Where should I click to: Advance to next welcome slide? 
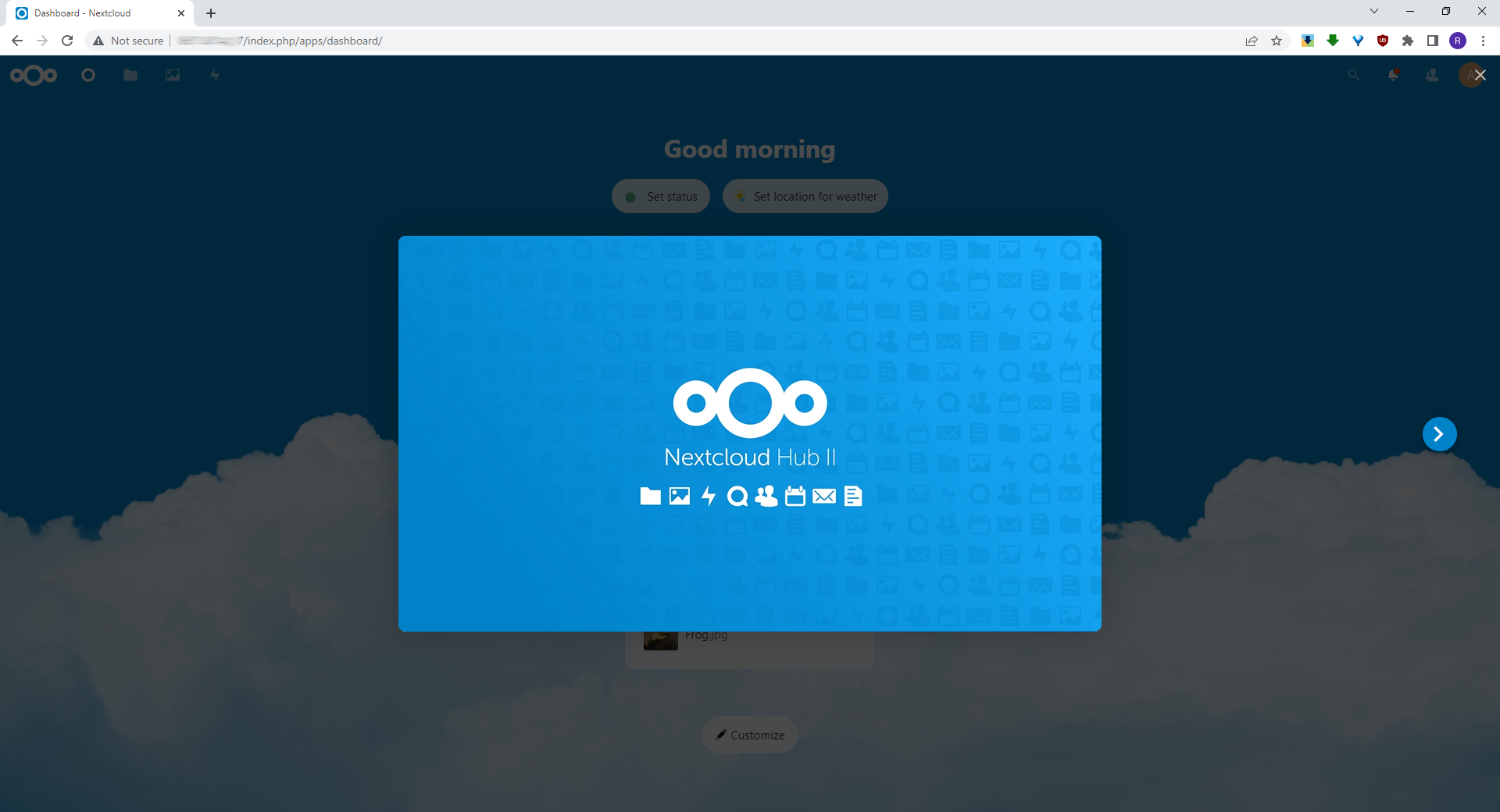click(1439, 433)
